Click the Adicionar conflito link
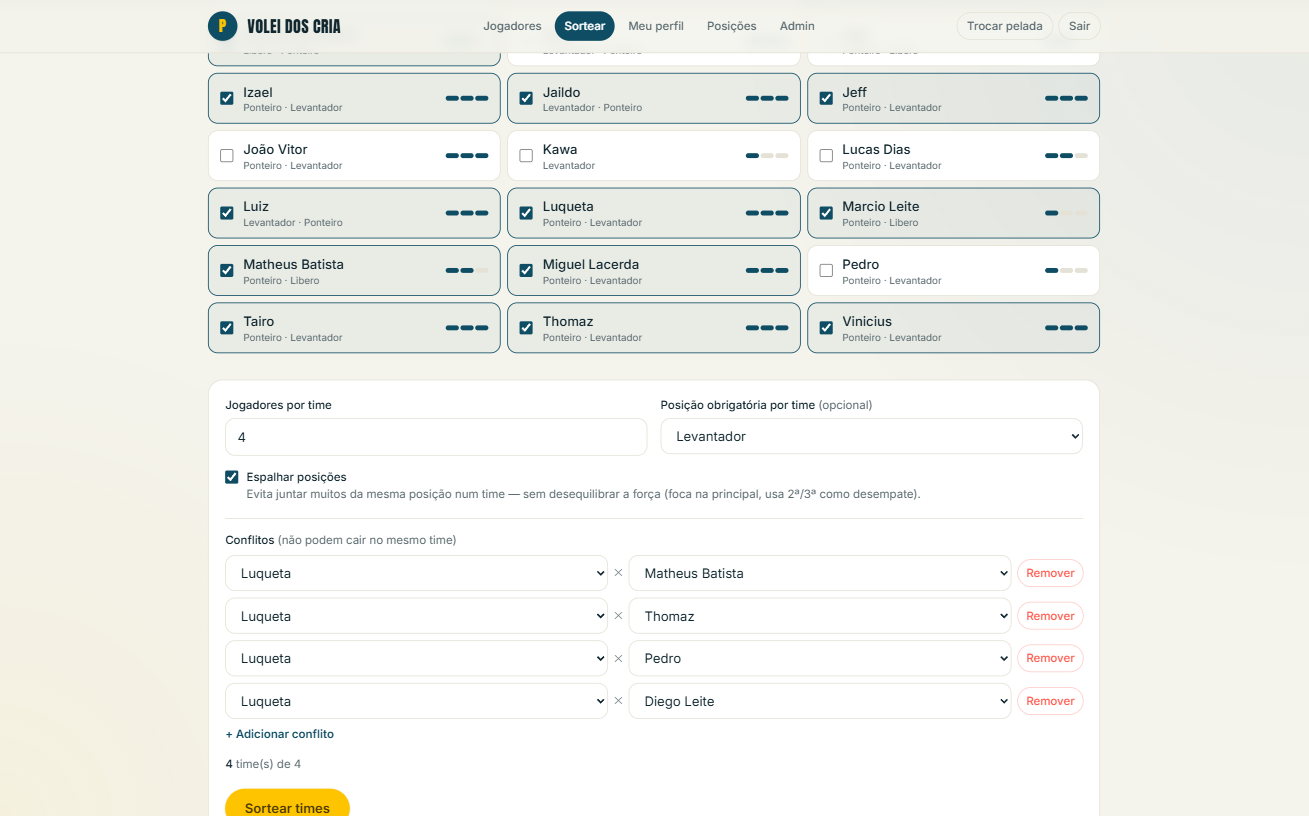 coord(280,734)
